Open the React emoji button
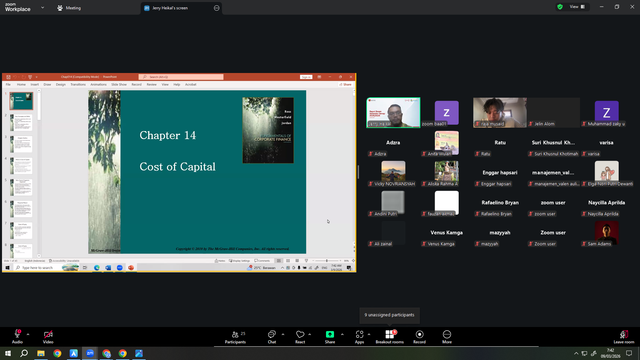640x360 pixels. pos(300,337)
